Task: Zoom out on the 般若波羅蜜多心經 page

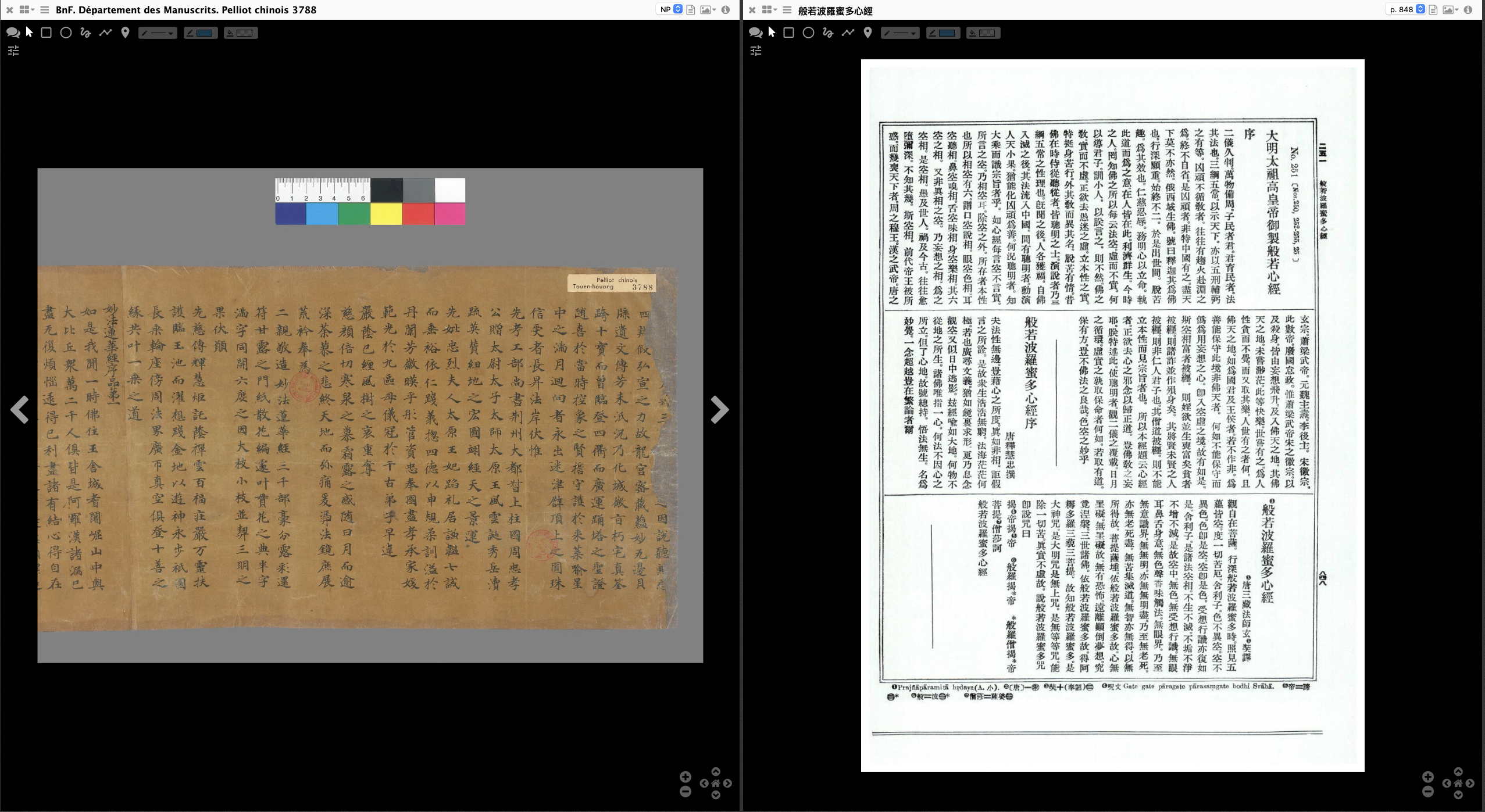Action: (x=1428, y=791)
